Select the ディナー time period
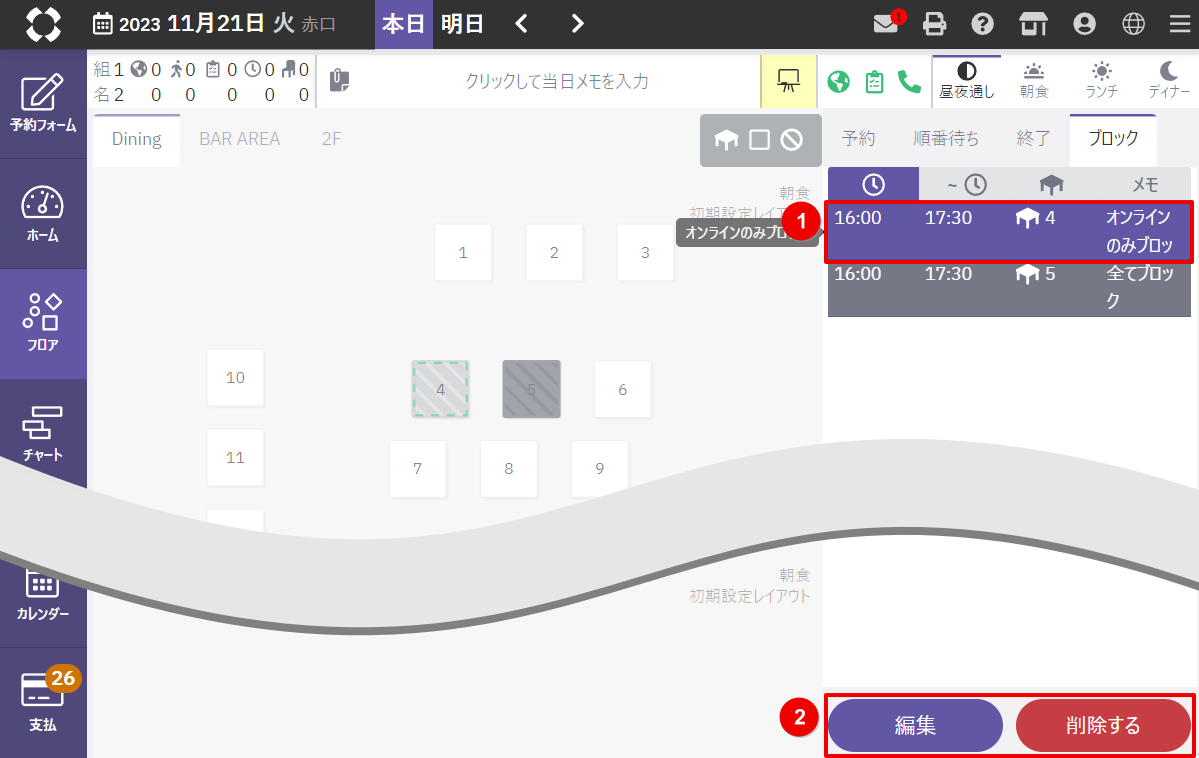This screenshot has width=1199, height=758. [1168, 81]
